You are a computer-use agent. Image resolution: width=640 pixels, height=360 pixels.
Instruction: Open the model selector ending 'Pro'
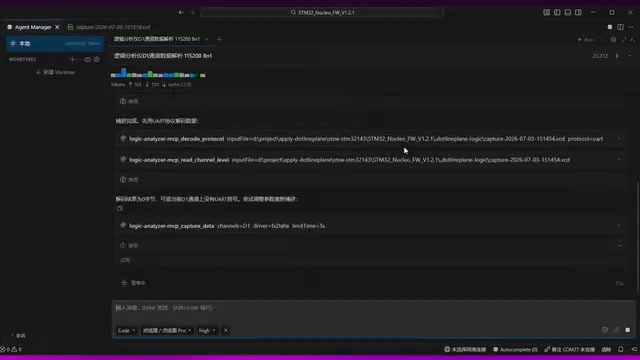click(x=167, y=331)
